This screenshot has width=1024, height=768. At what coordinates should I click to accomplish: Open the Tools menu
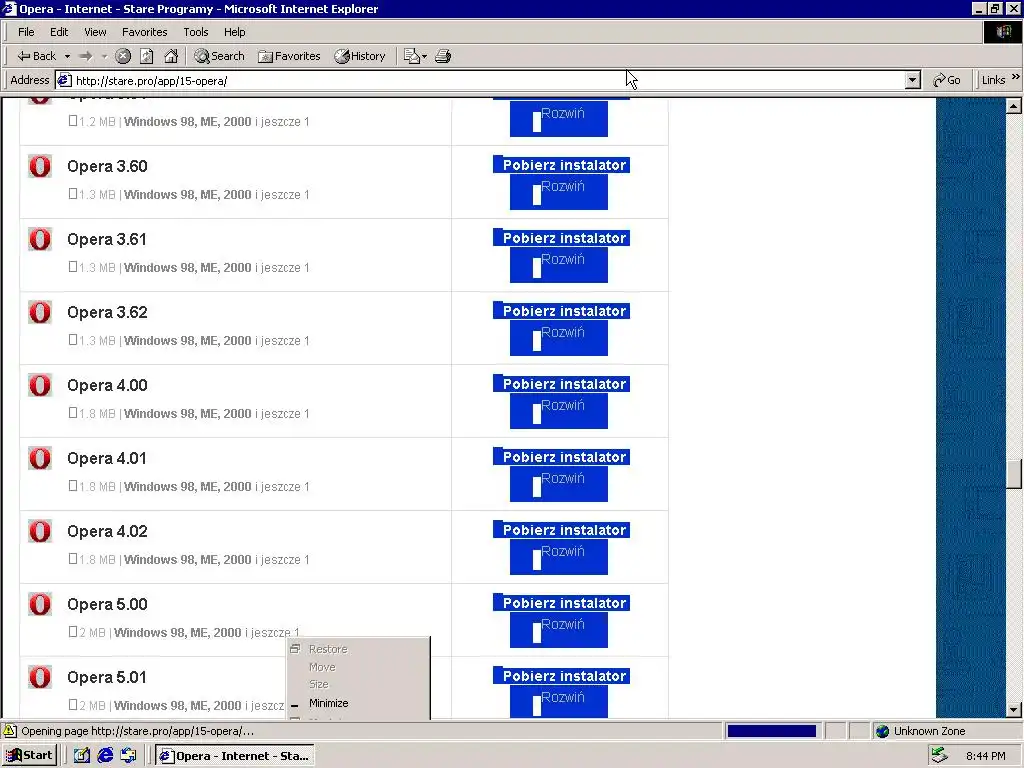(x=195, y=32)
